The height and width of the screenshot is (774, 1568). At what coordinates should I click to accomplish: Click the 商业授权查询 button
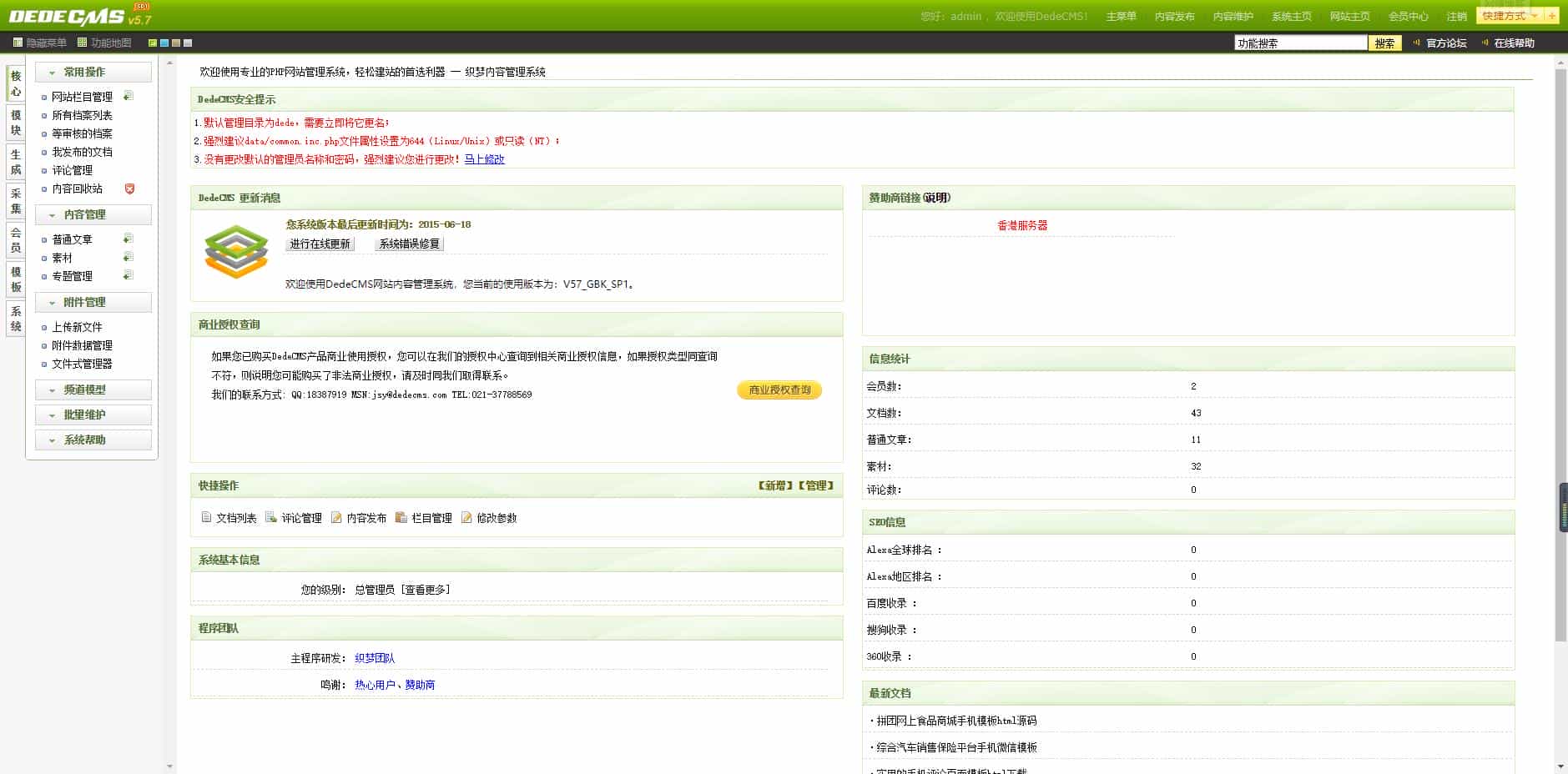coord(779,390)
